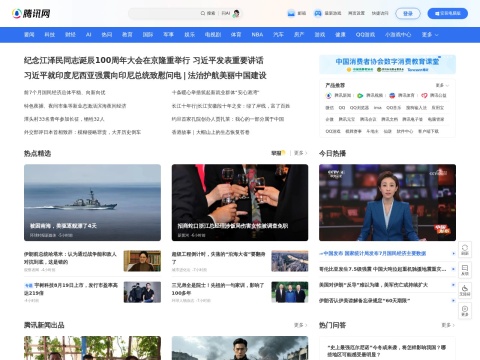Focus the top search input field
The image size is (480, 360).
(x=163, y=13)
